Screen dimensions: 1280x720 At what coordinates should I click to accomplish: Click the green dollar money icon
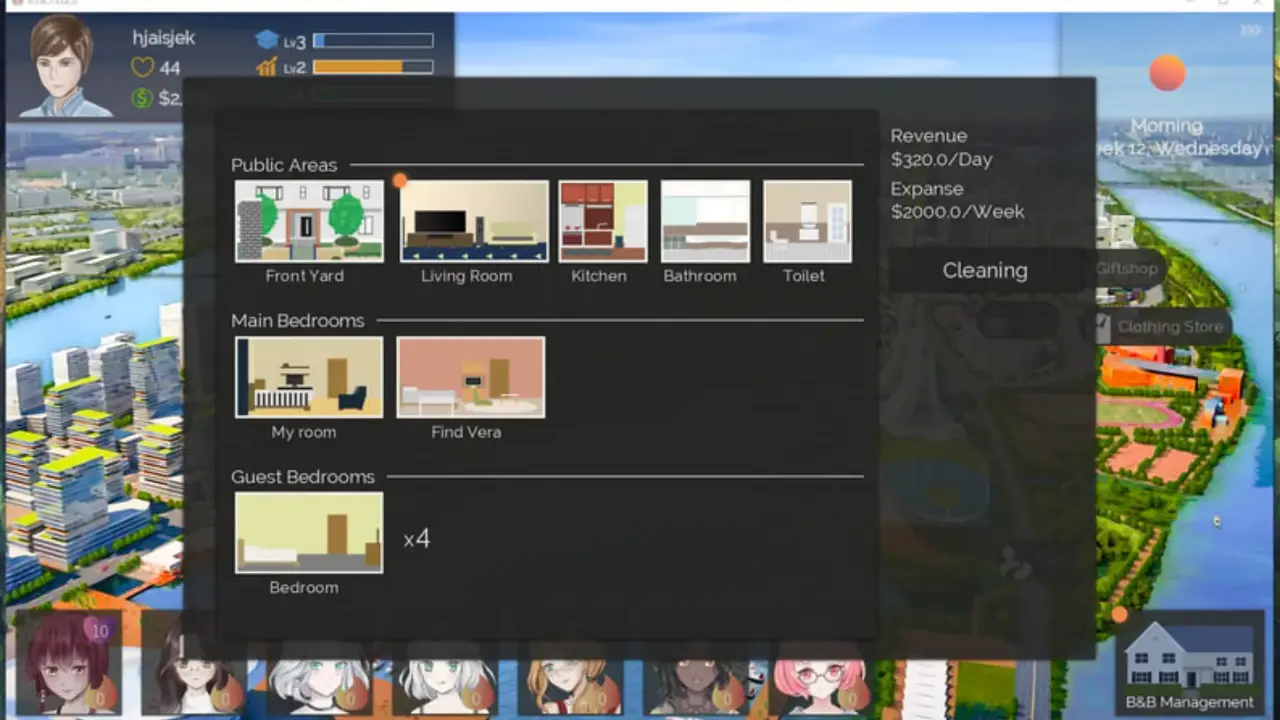click(143, 98)
